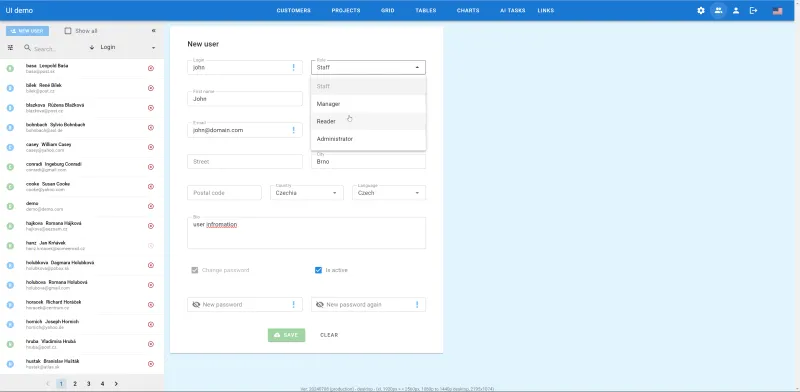Delete the demo user
The height and width of the screenshot is (392, 800).
click(151, 206)
